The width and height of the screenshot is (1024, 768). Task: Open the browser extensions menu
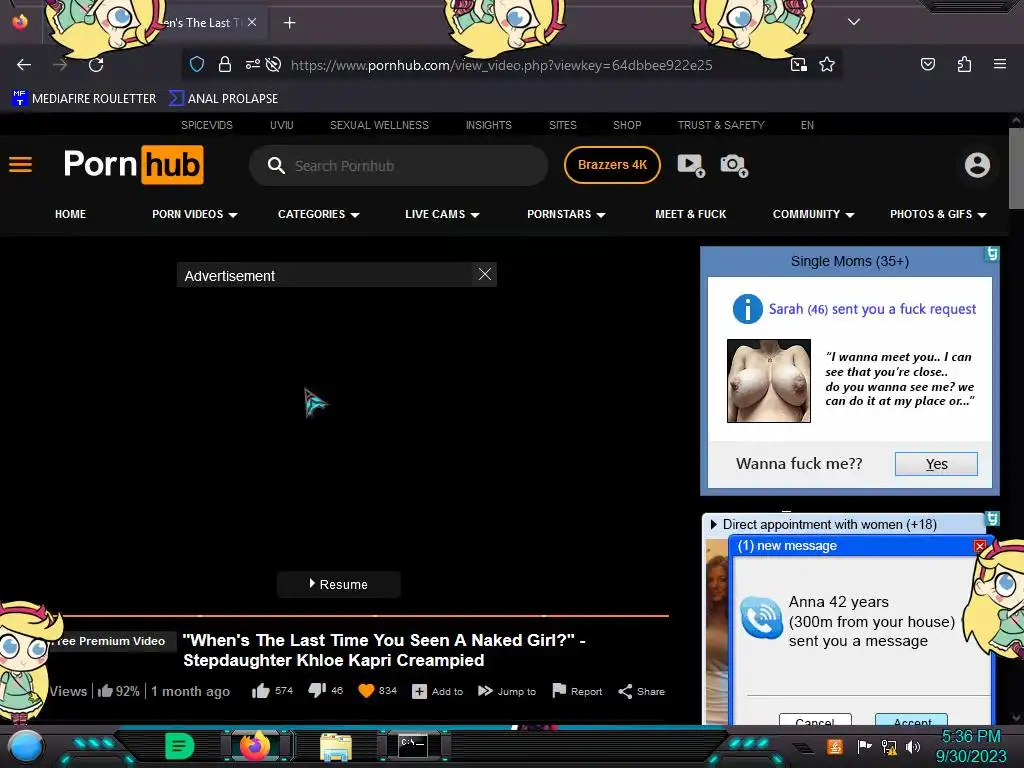(964, 64)
